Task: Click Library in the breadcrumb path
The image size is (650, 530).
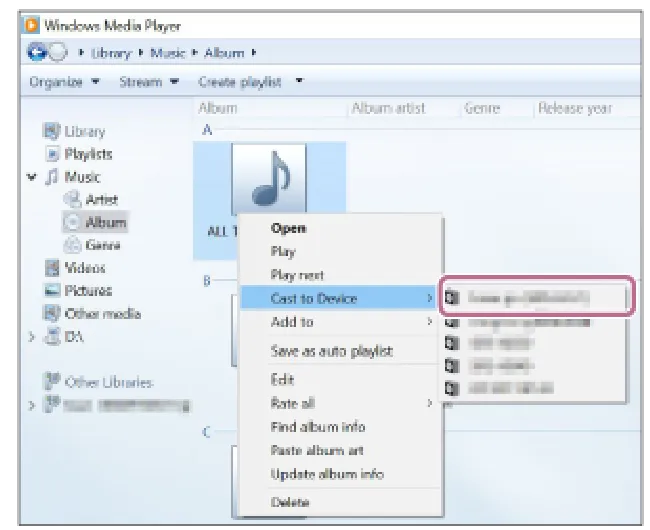Action: click(111, 53)
